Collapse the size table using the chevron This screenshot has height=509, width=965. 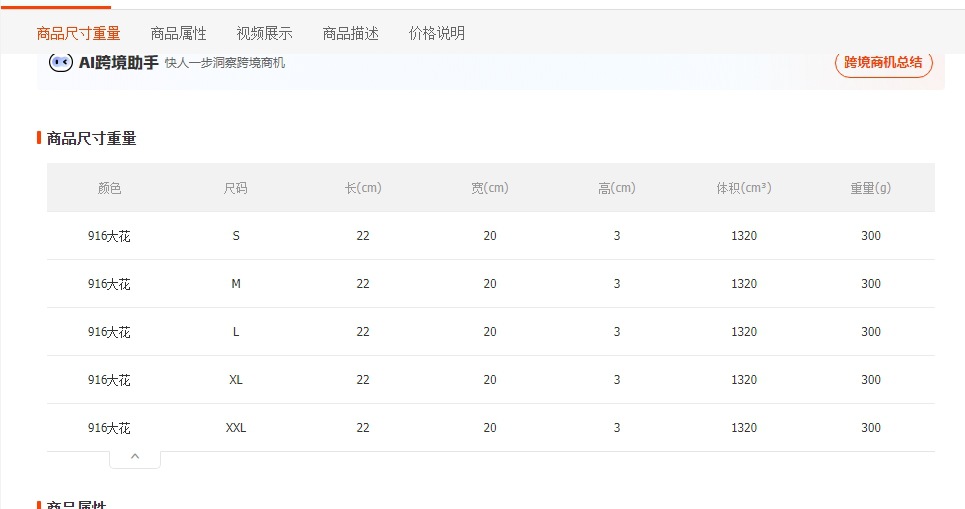pyautogui.click(x=135, y=457)
